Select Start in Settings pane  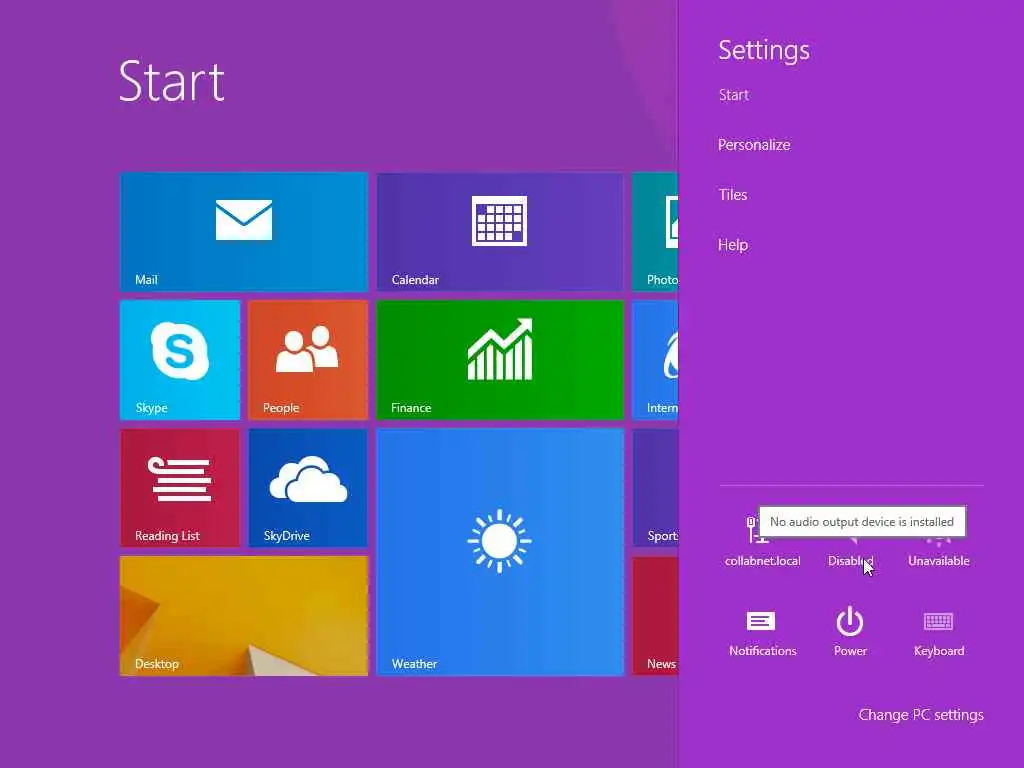click(x=733, y=95)
